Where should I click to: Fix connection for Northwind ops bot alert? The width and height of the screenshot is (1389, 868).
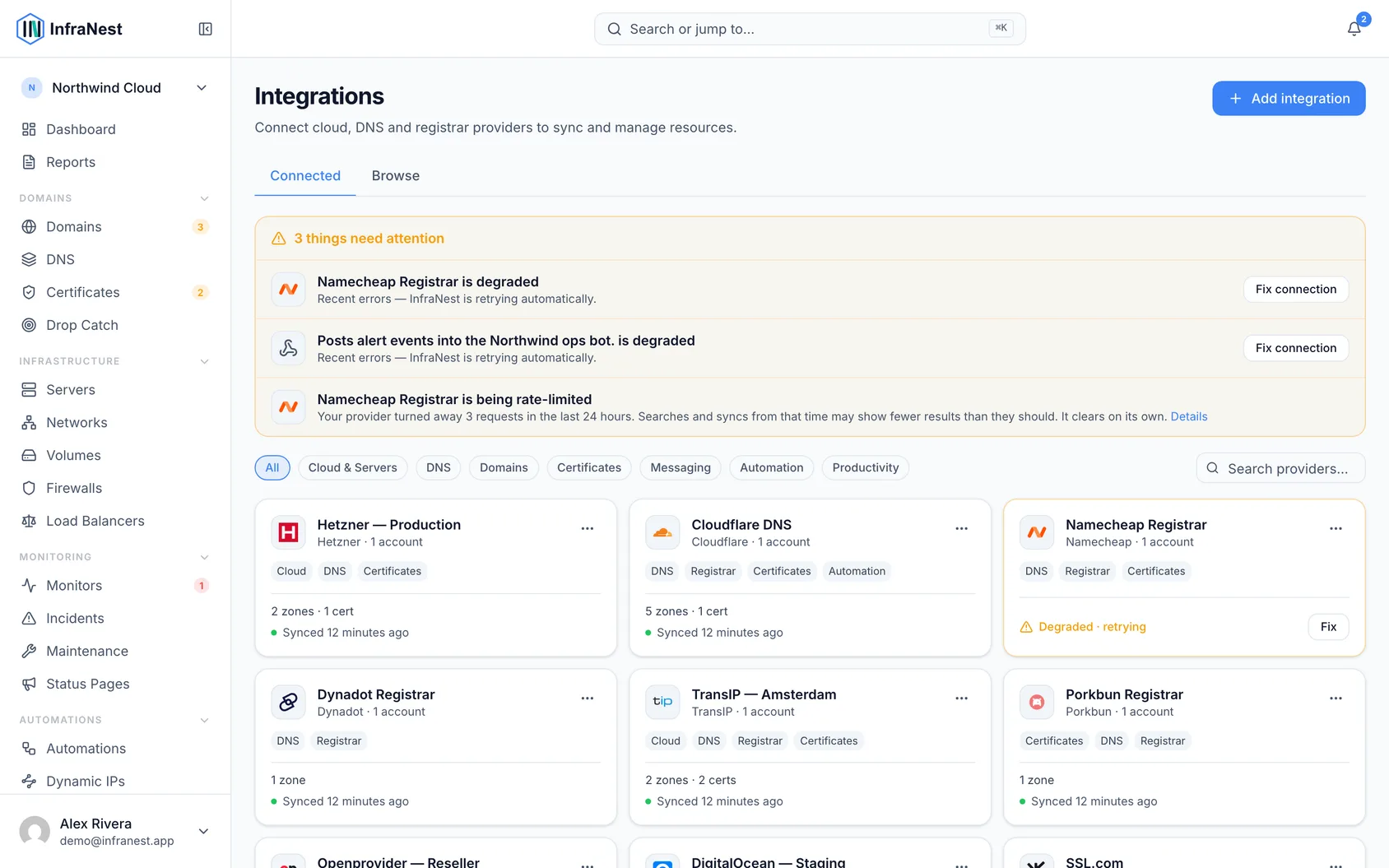coord(1296,348)
